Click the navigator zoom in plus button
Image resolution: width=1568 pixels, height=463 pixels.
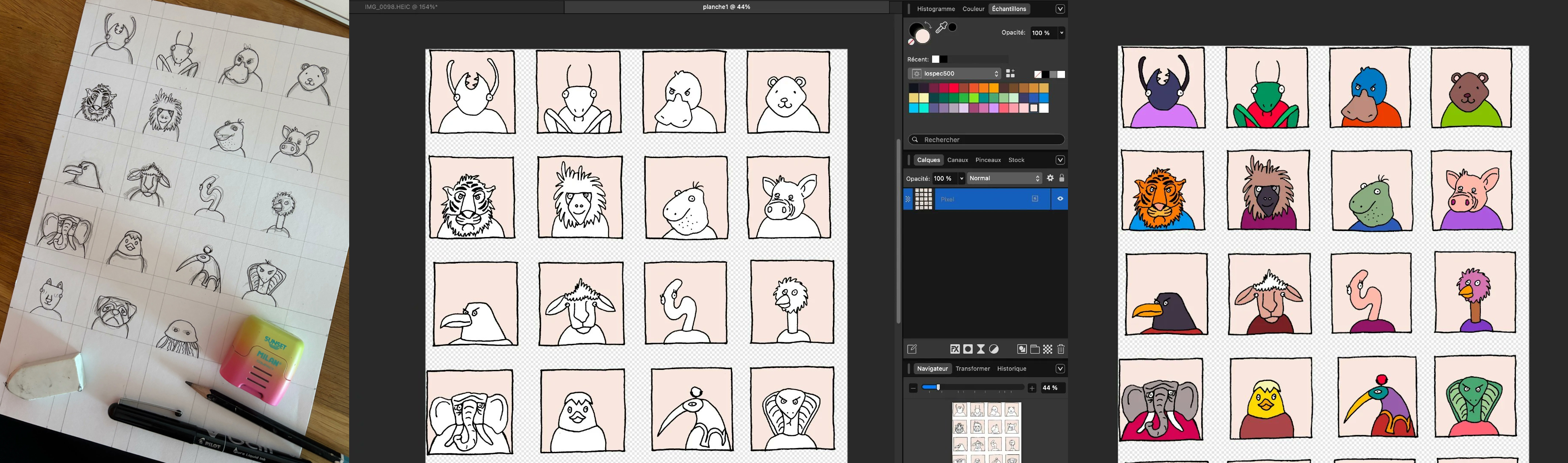coord(1032,387)
